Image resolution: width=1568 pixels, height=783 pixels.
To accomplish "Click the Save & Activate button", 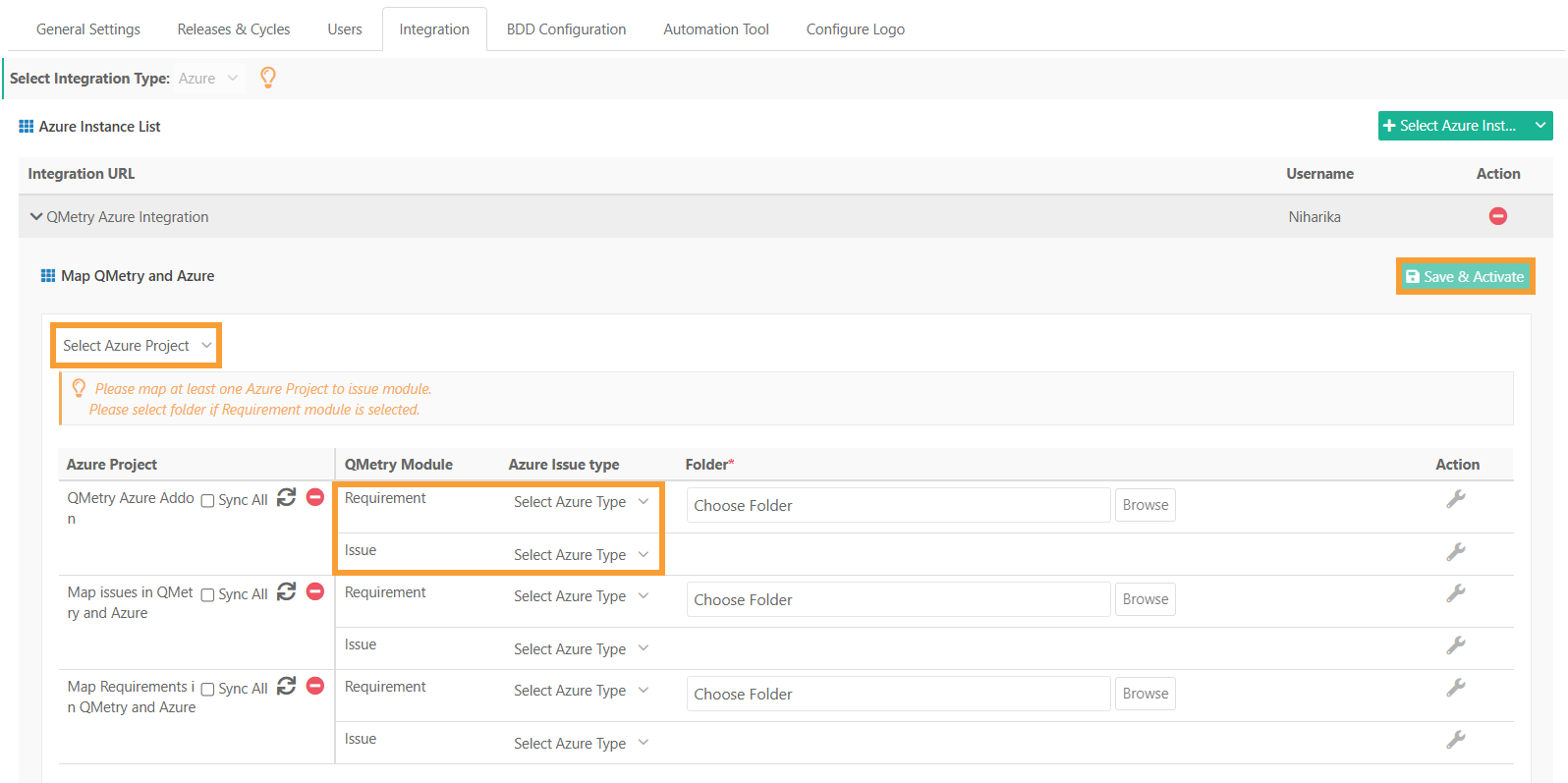I will (1465, 277).
